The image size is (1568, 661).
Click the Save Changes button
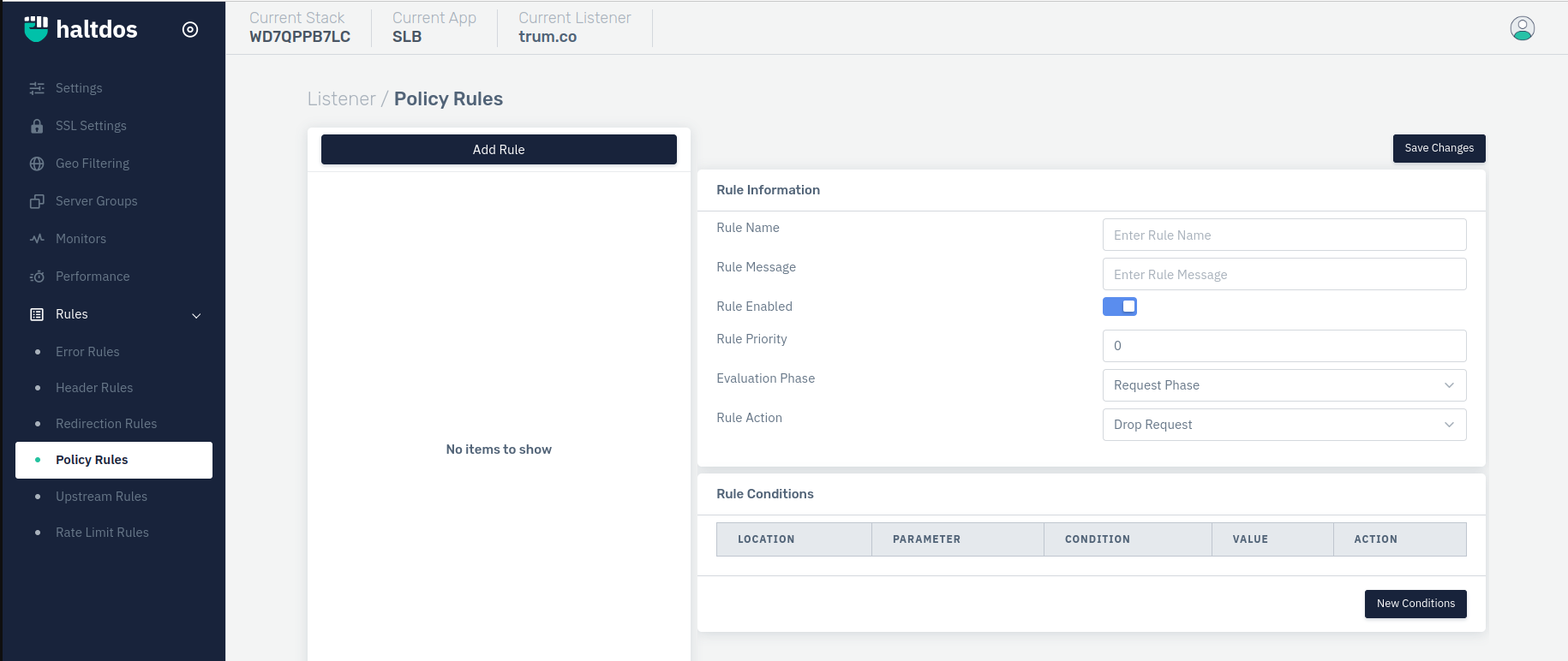pyautogui.click(x=1439, y=148)
